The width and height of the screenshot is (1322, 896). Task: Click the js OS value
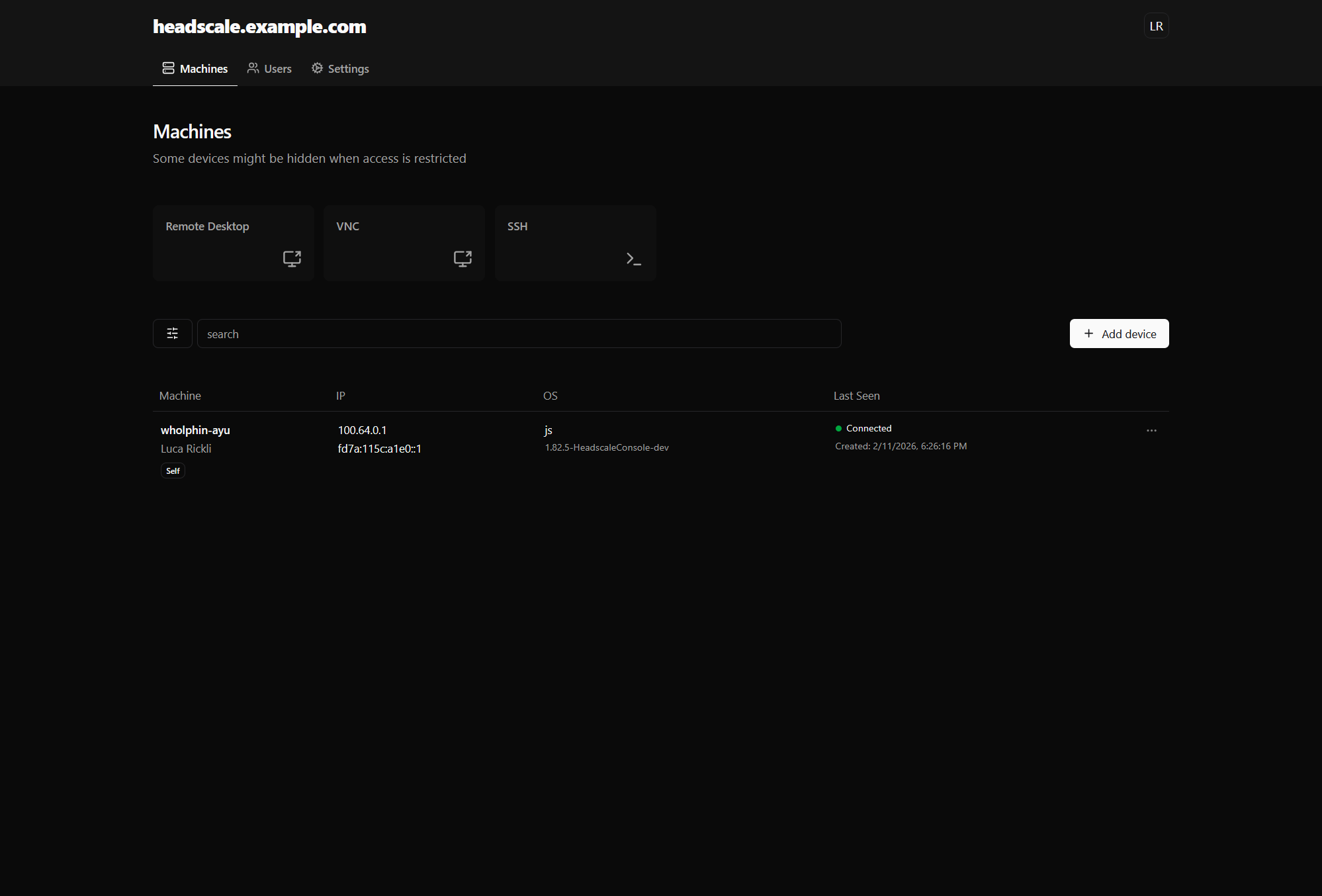pos(549,430)
